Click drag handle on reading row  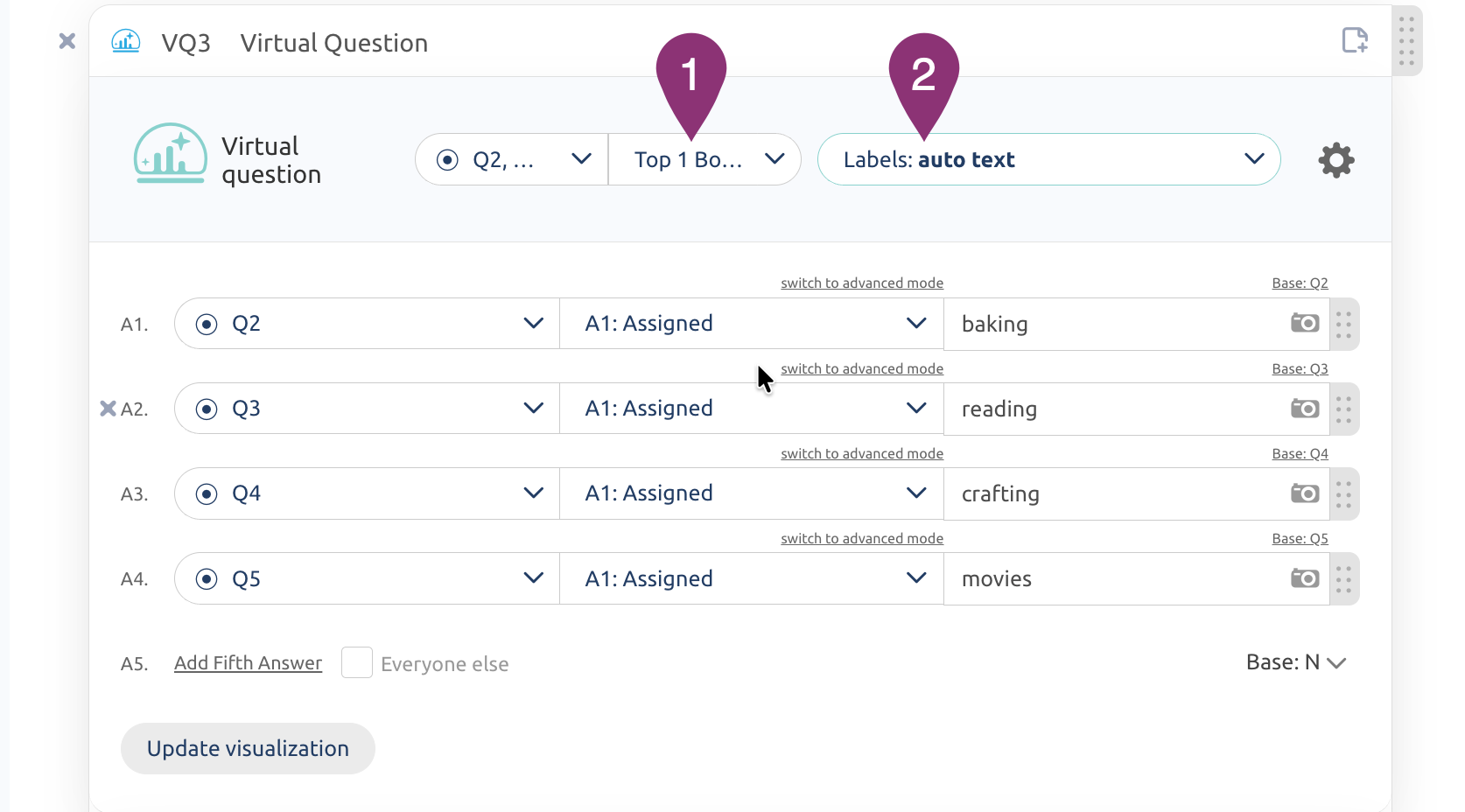point(1344,409)
